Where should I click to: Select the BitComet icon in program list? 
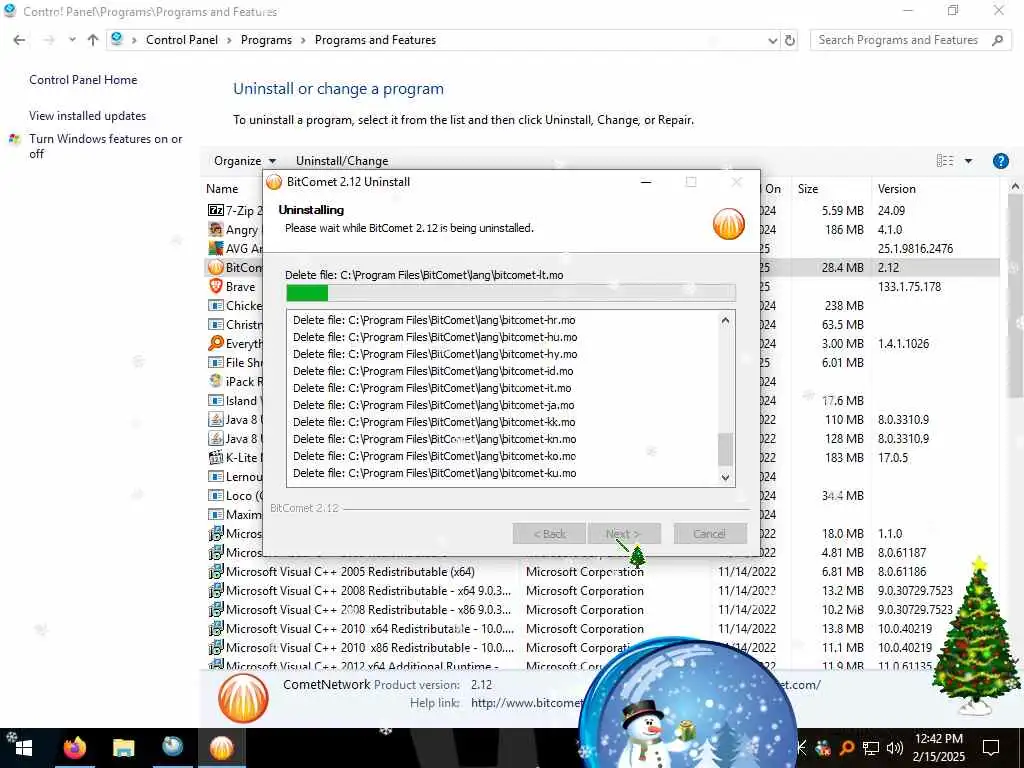coord(216,267)
